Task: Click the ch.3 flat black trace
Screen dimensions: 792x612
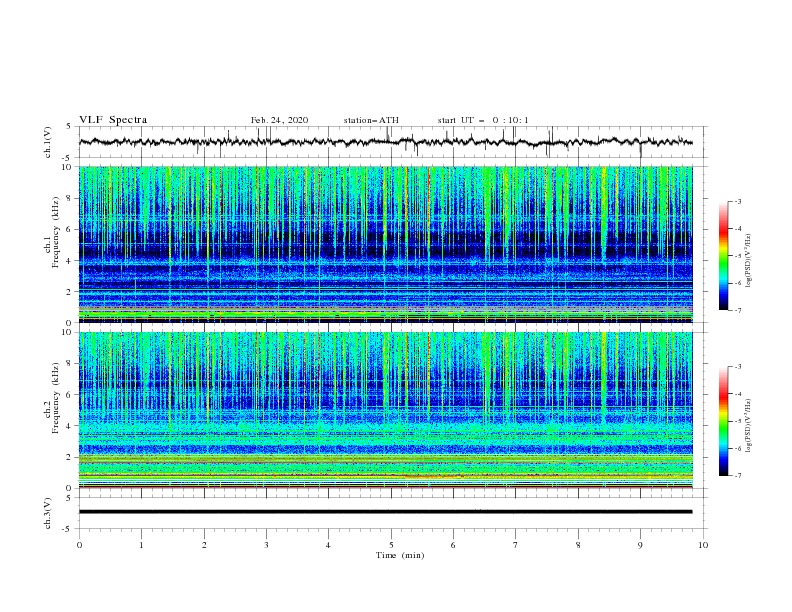Action: [386, 512]
